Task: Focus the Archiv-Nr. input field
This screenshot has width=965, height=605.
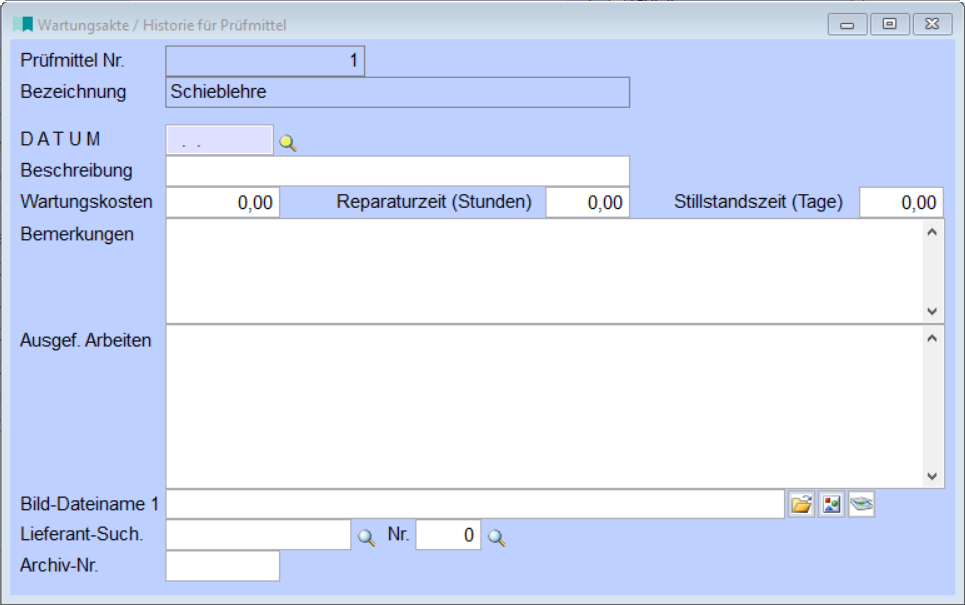Action: (222, 566)
